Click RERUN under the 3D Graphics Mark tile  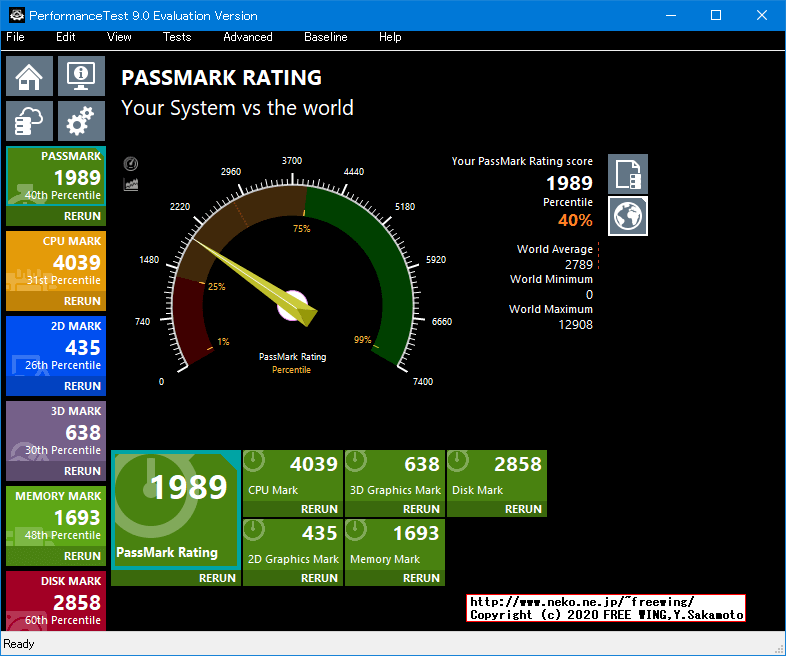tap(421, 509)
